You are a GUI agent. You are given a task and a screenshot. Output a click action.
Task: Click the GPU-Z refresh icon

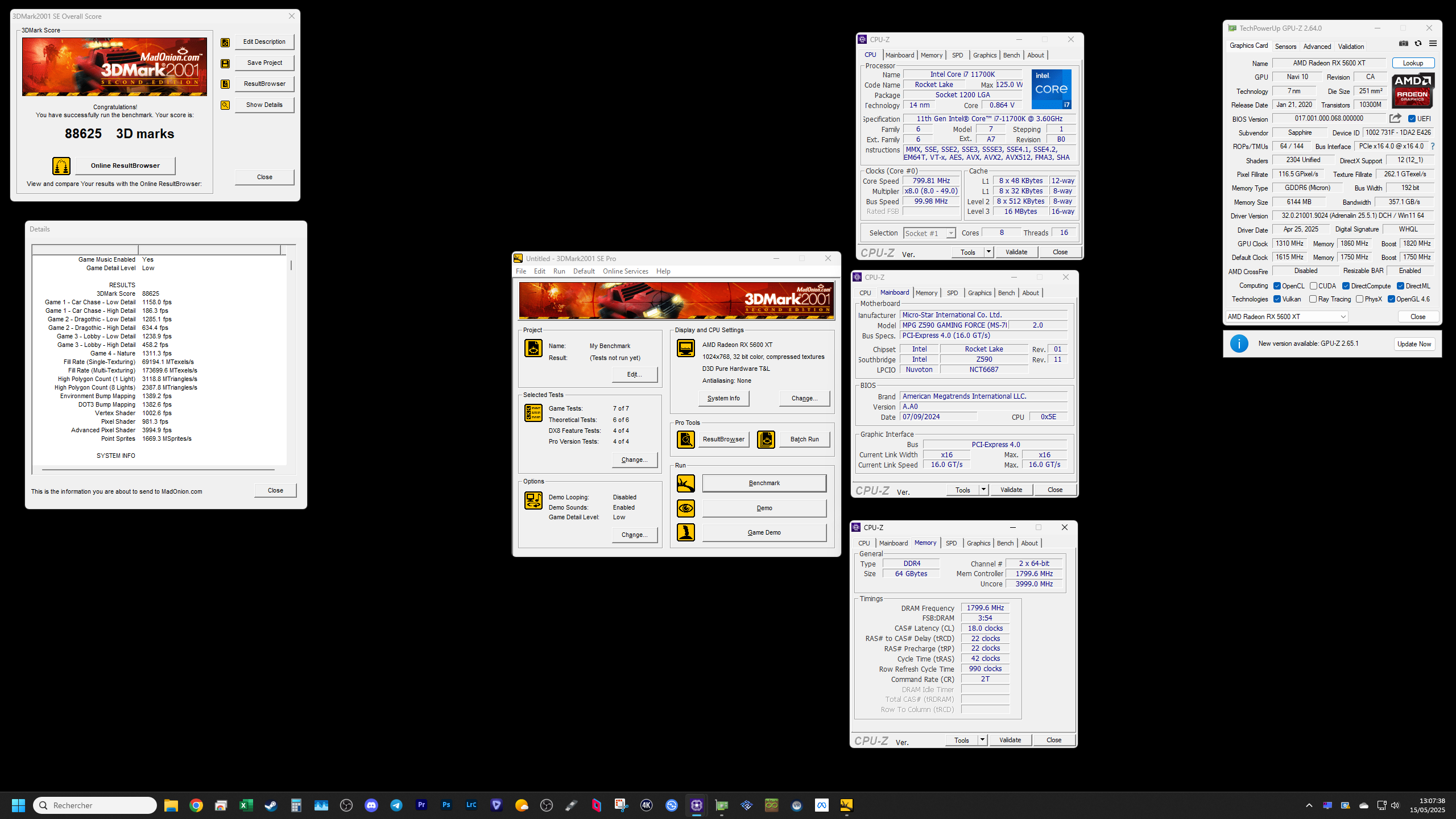(x=1418, y=44)
